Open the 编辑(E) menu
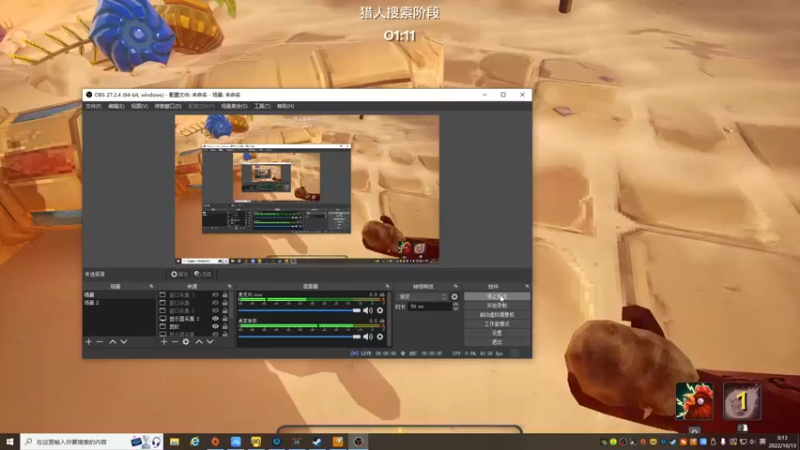800x450 pixels. point(116,106)
